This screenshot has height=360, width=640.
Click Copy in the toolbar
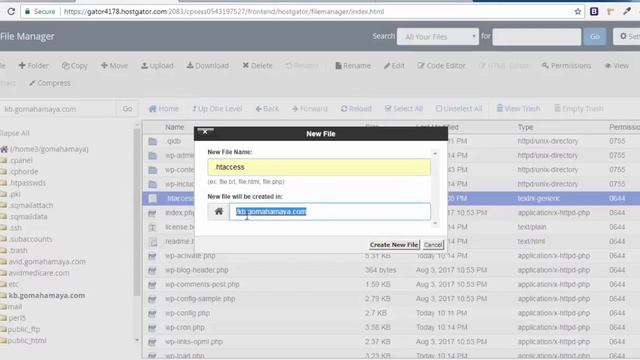click(75, 66)
